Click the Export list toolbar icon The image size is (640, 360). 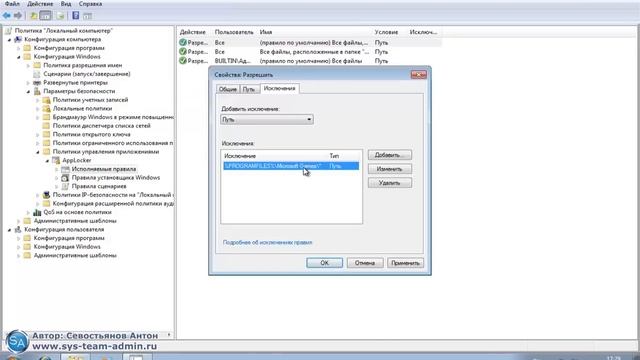[x=60, y=16]
